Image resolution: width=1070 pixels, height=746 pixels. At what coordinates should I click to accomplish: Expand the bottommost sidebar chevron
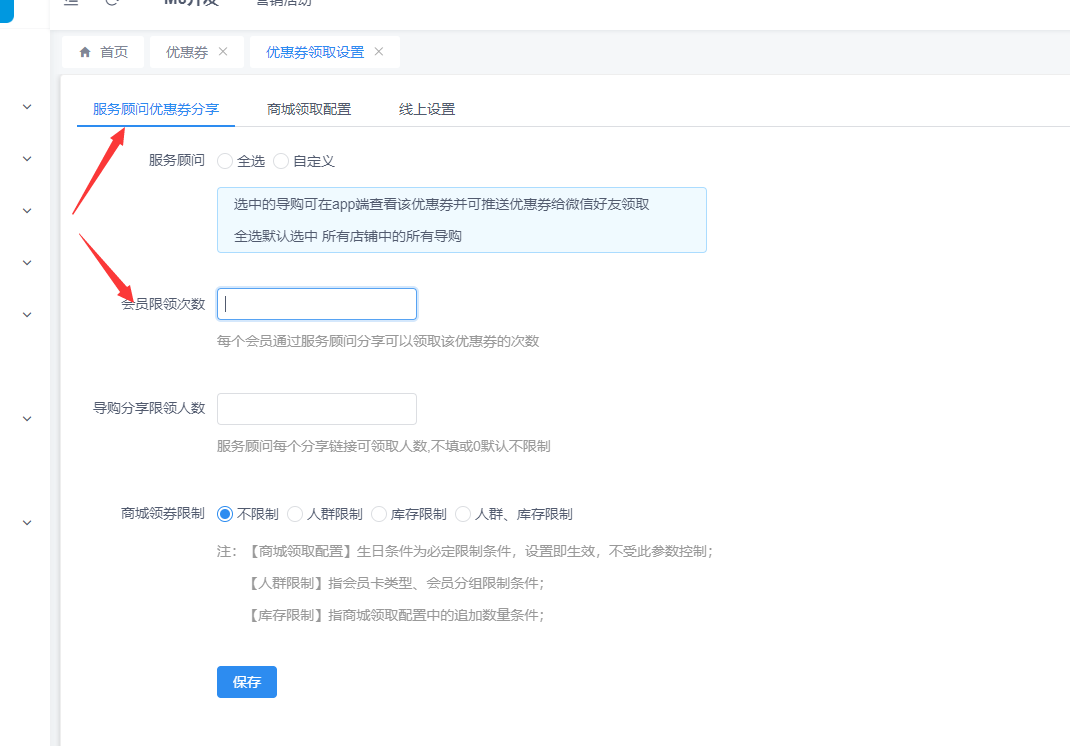27,523
